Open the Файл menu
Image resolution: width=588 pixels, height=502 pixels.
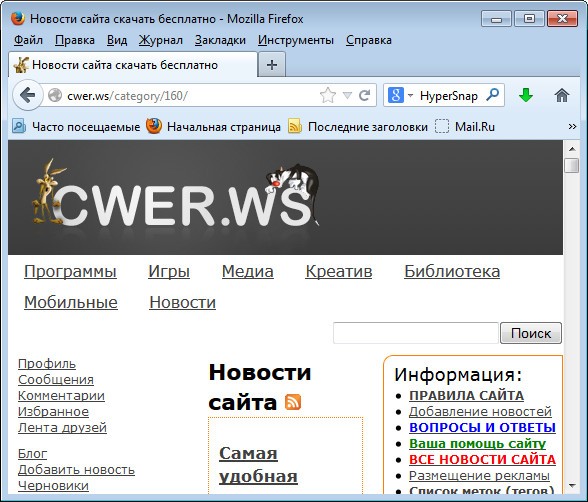[28, 40]
